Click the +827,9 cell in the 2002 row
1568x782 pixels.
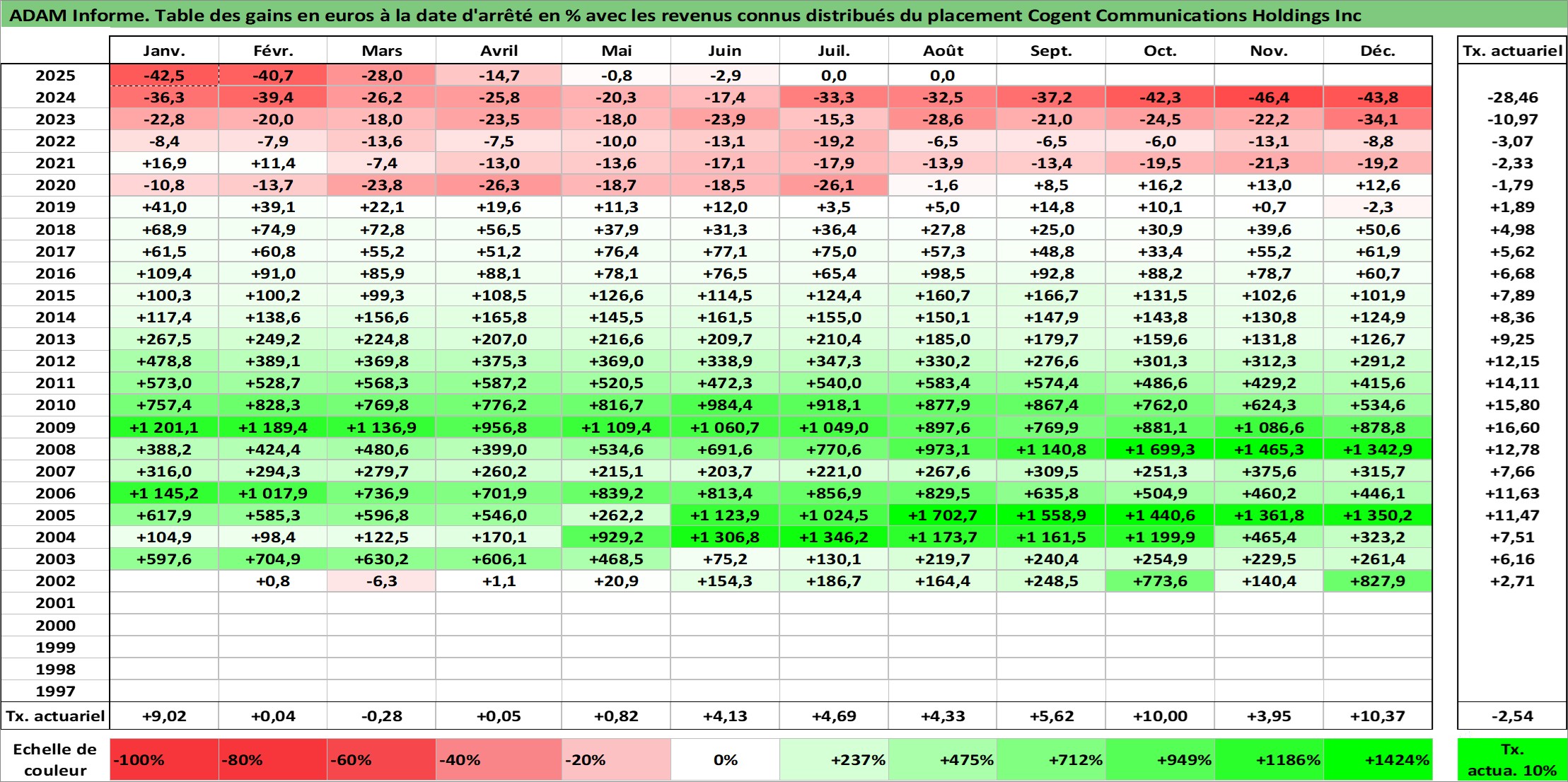[1378, 581]
